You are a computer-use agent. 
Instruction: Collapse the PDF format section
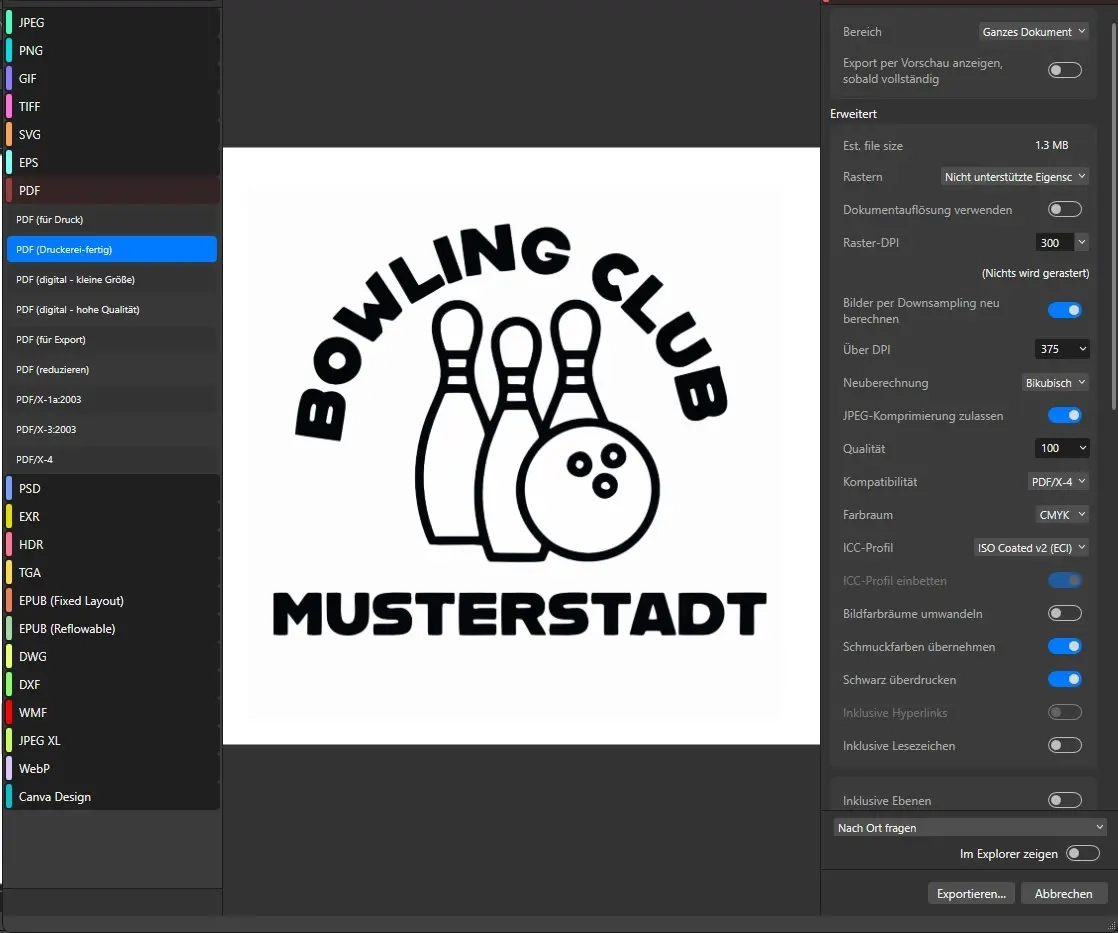pyautogui.click(x=112, y=190)
